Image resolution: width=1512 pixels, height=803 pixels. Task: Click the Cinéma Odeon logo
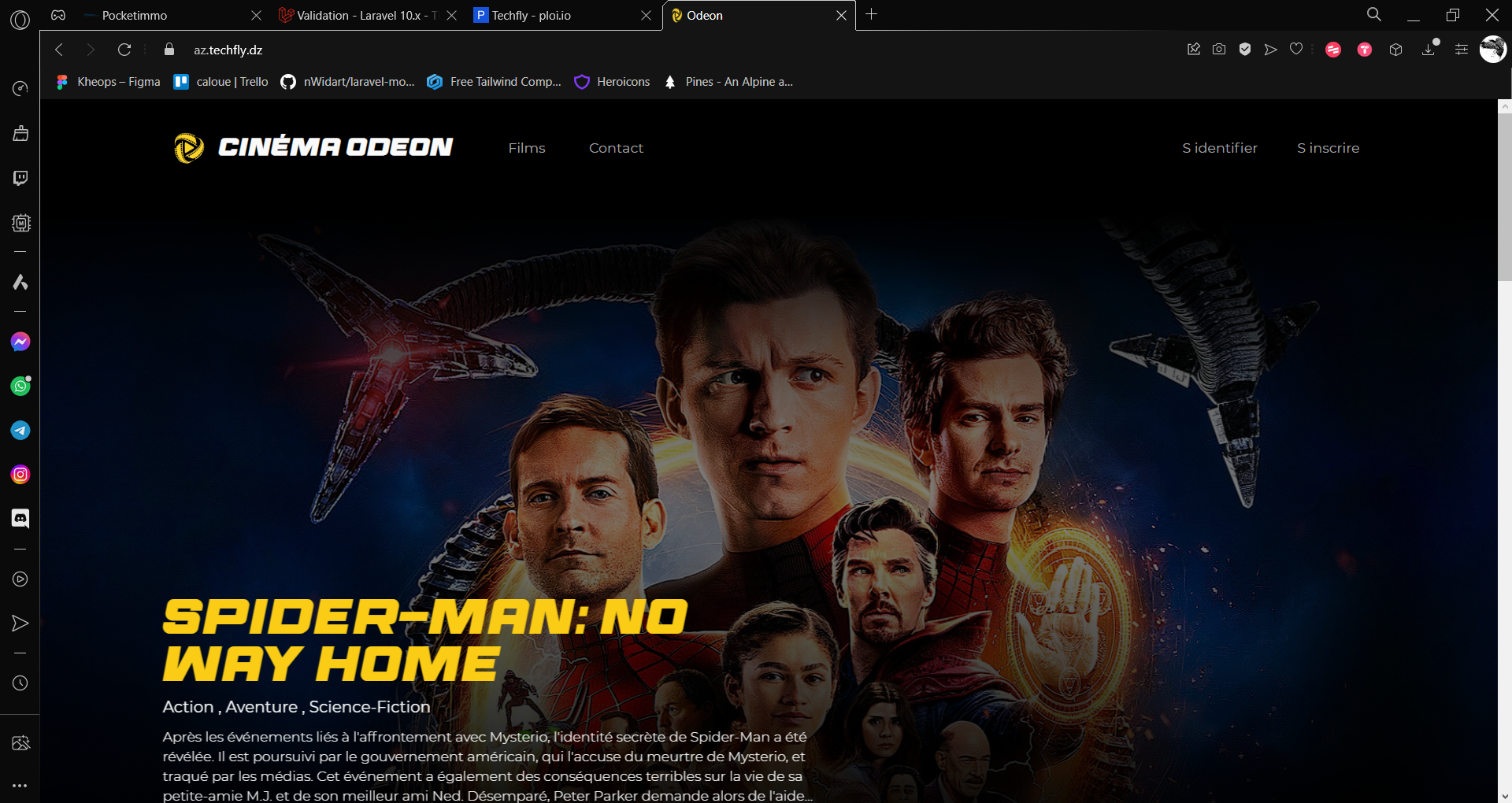313,147
